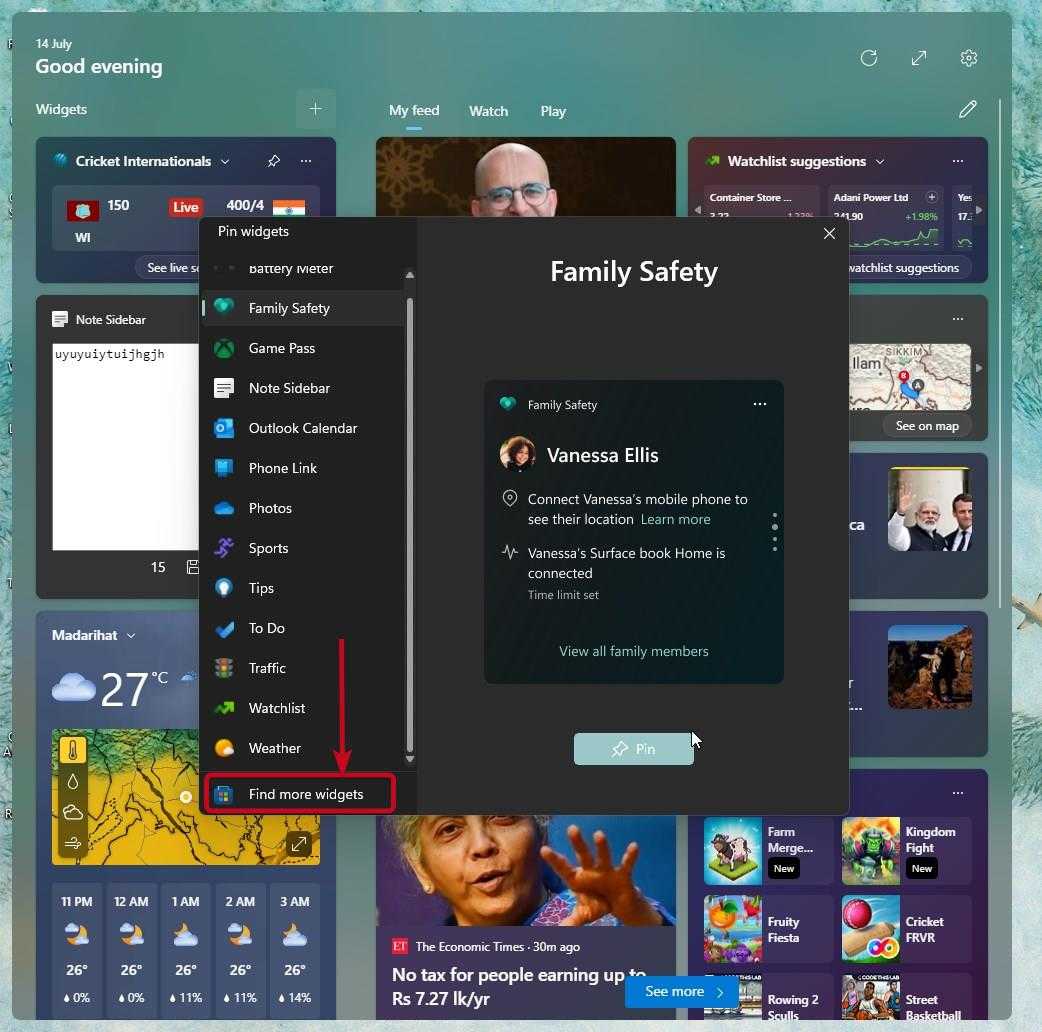1042x1032 pixels.
Task: Open Find more widgets
Action: tap(300, 794)
